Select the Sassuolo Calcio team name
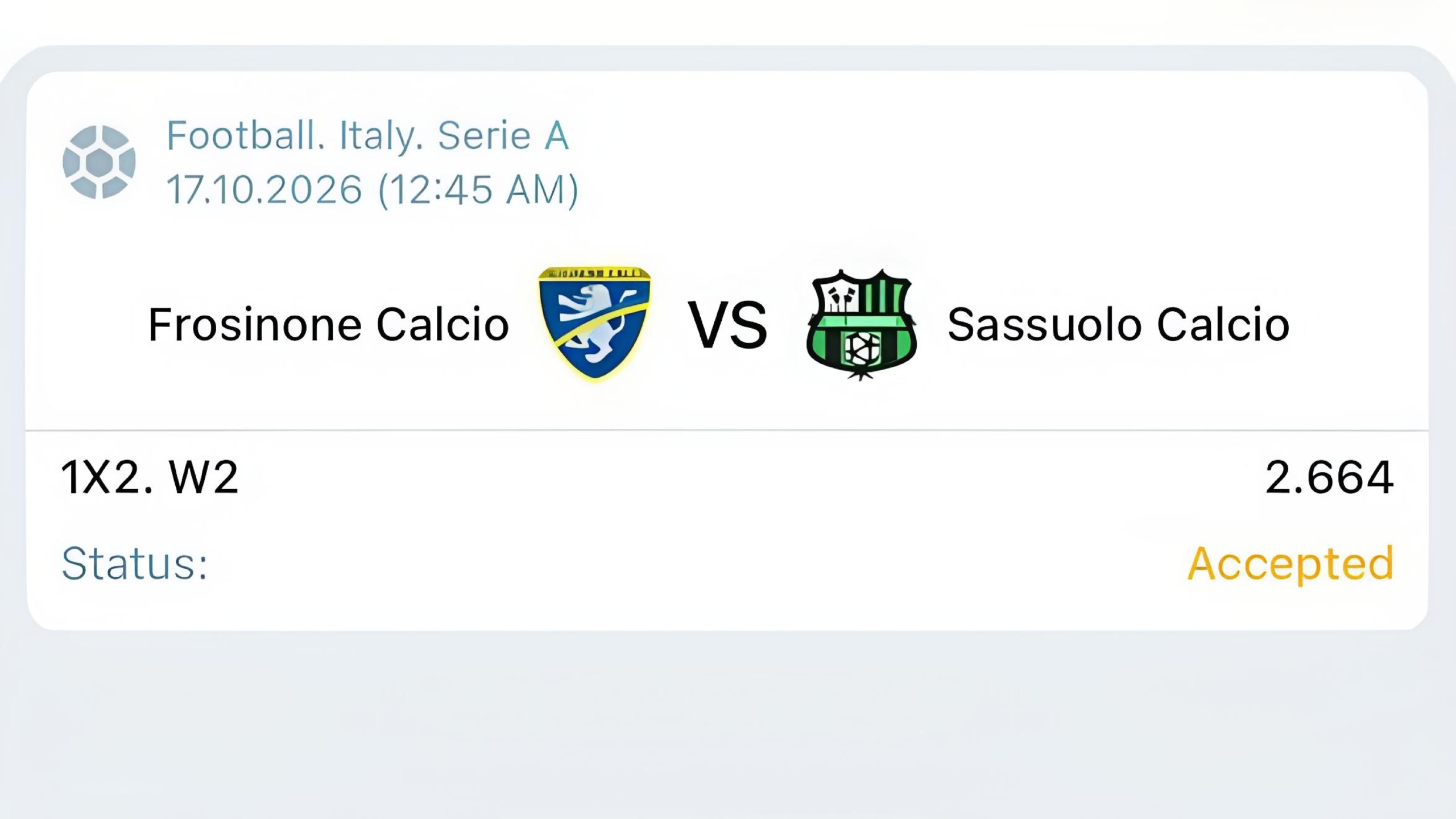 tap(1118, 325)
